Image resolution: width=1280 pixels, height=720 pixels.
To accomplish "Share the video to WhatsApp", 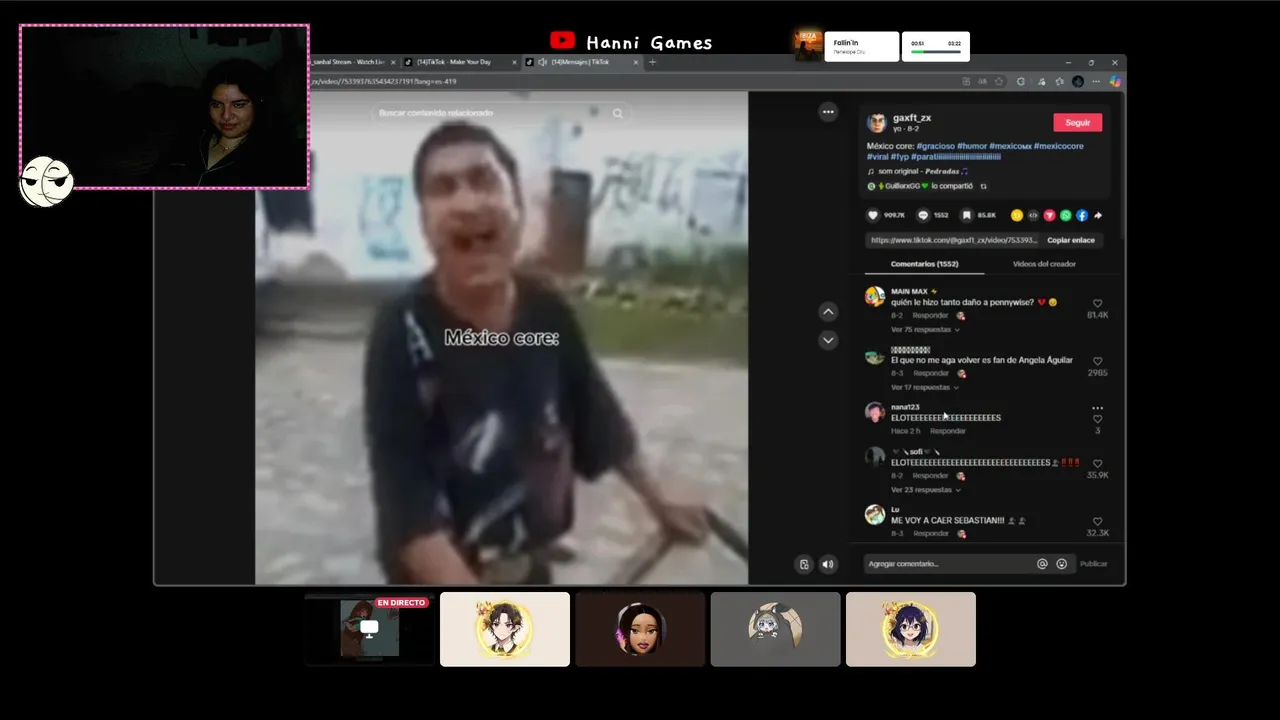I will point(1065,215).
